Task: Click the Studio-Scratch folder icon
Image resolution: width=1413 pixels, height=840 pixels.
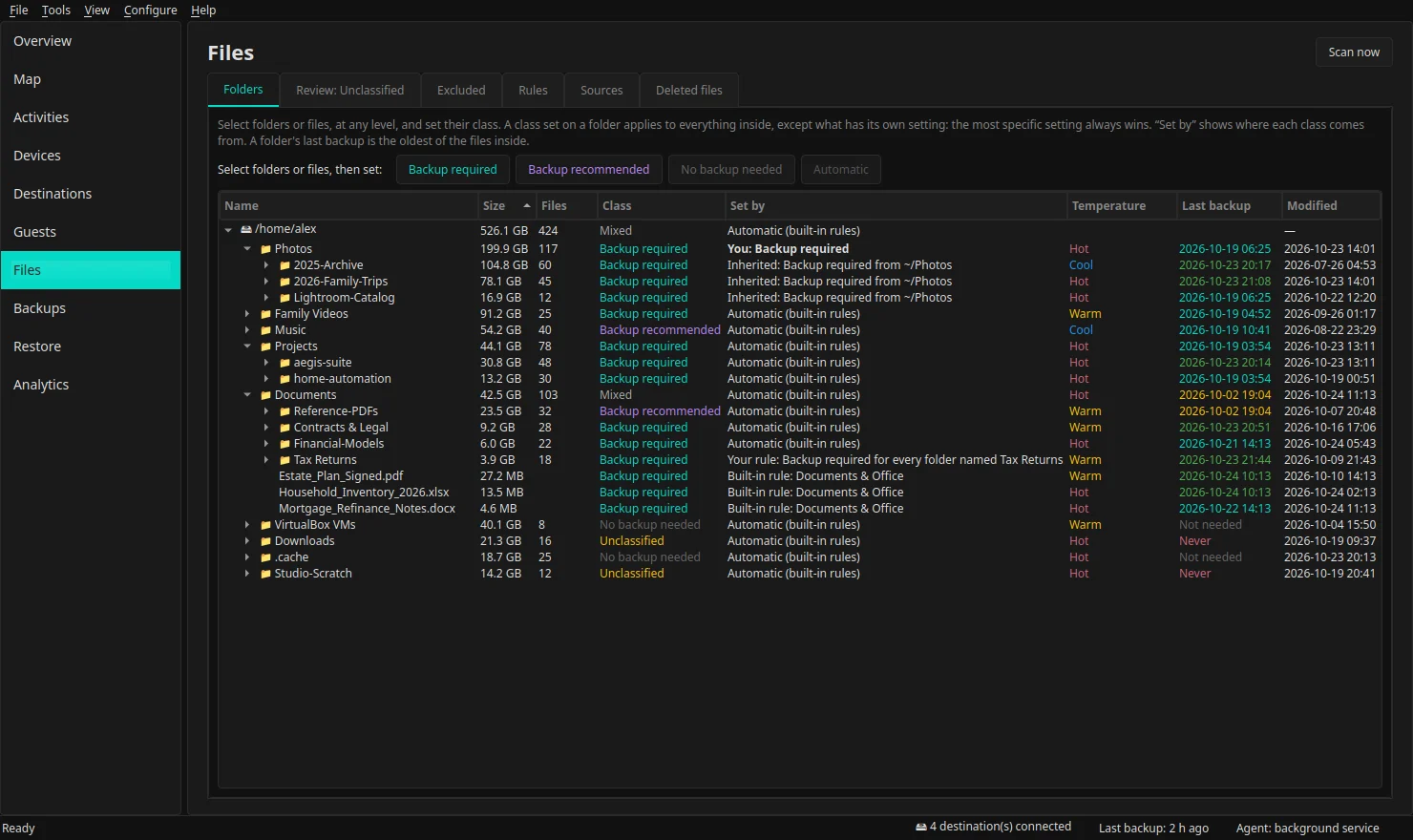Action: click(x=266, y=574)
